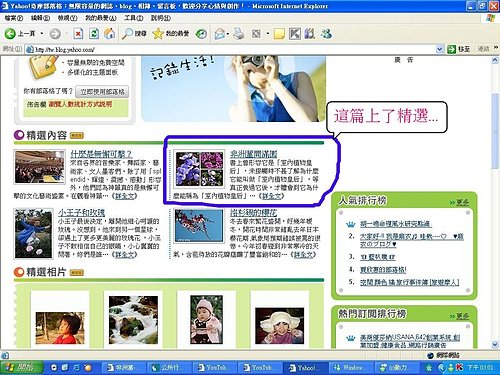Click the cherry blossom article thumbnail
This screenshot has height=375, width=500.
(x=199, y=225)
